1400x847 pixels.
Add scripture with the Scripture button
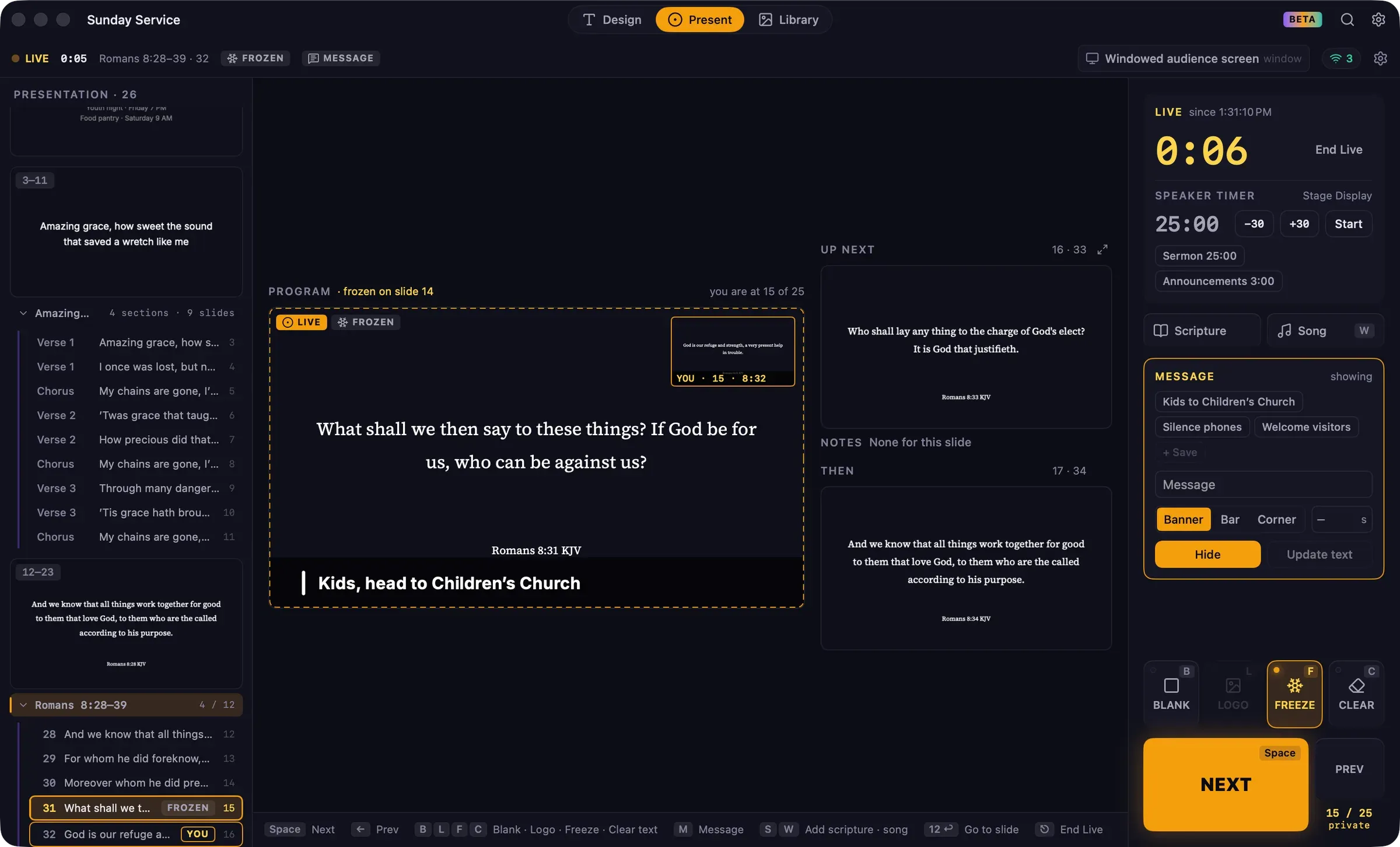tap(1202, 331)
